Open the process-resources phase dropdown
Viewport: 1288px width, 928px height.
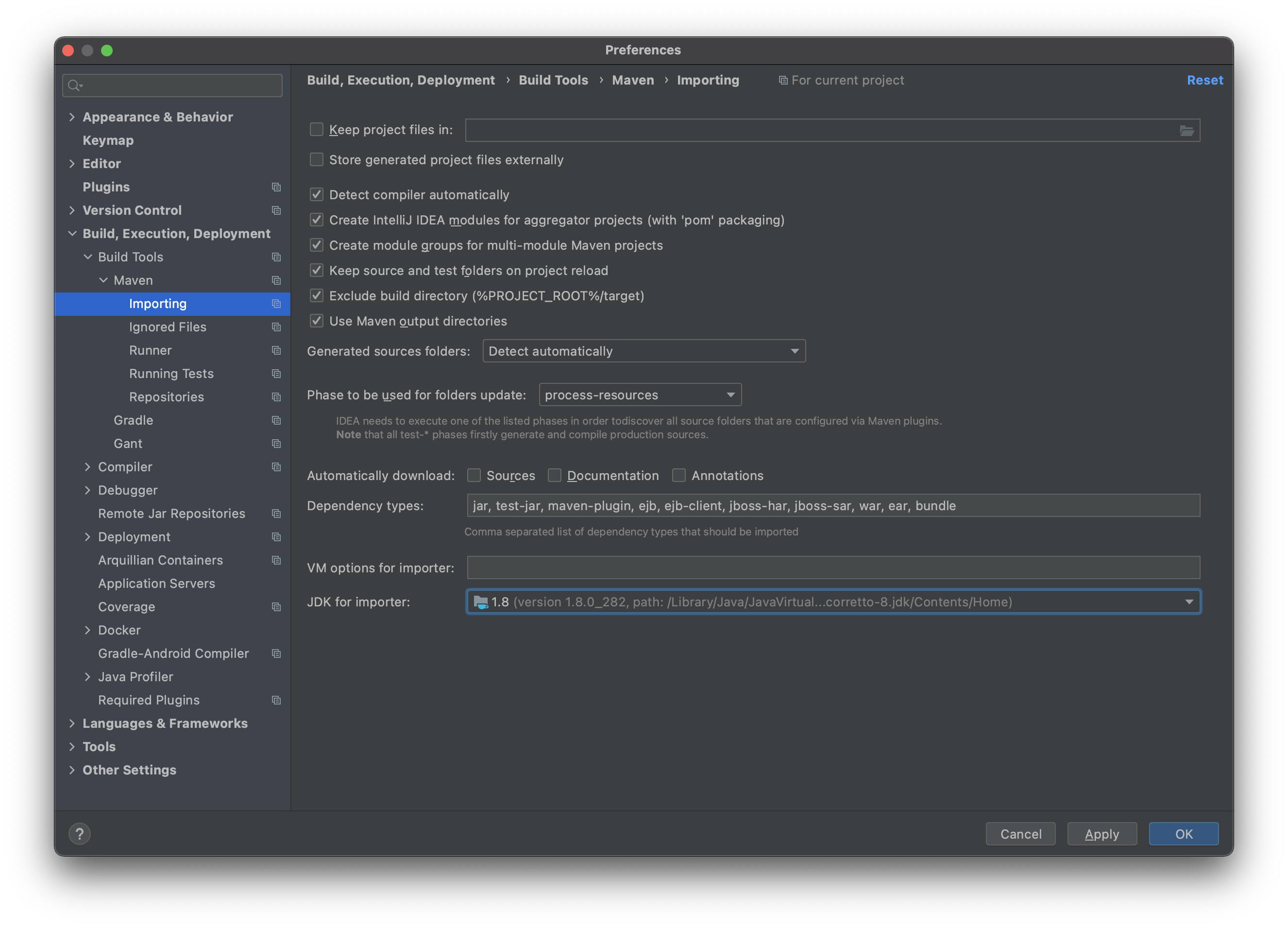tap(640, 395)
